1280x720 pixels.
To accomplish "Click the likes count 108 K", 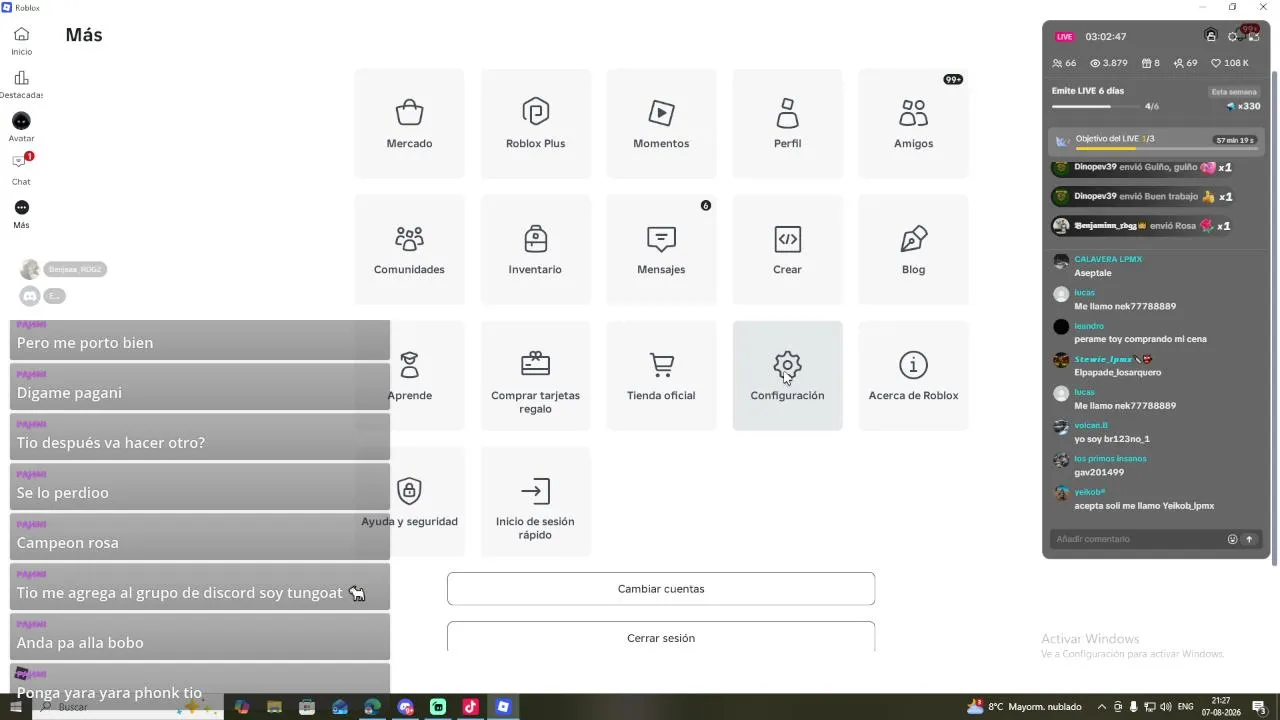I will (1230, 63).
